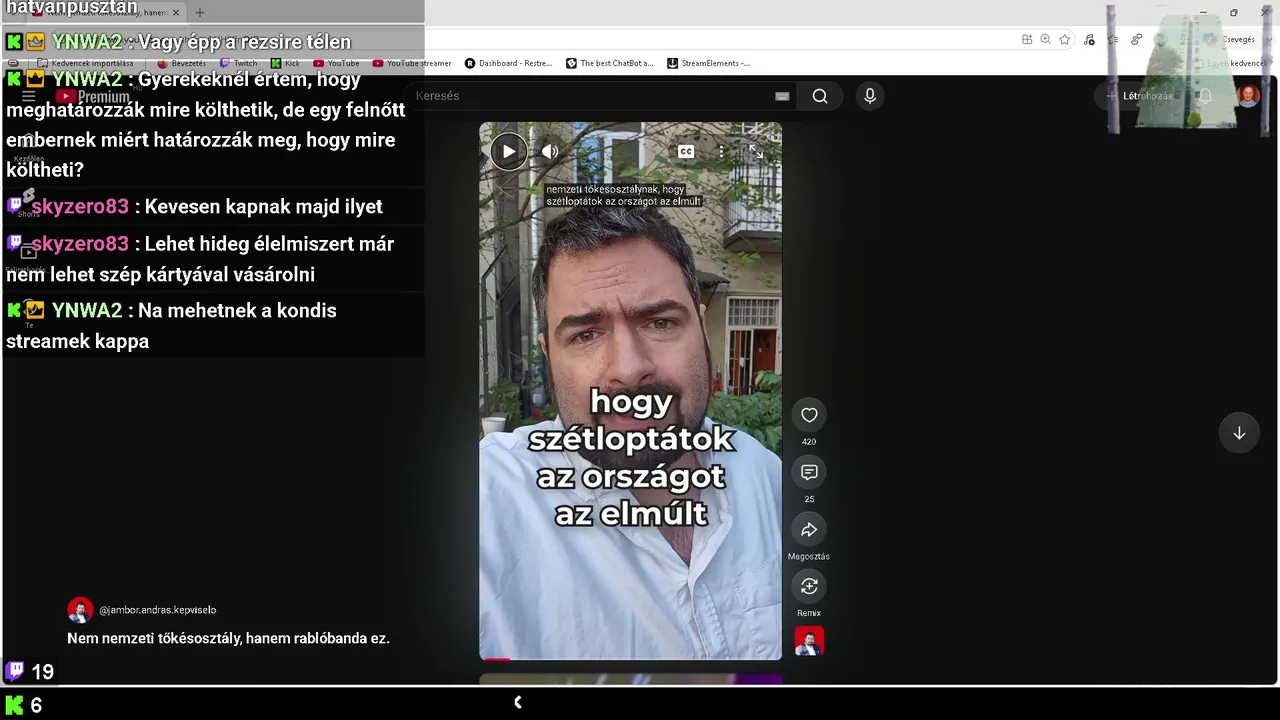Open 'The best ChatBot a...' bookmark
This screenshot has width=1280, height=720.
point(609,63)
